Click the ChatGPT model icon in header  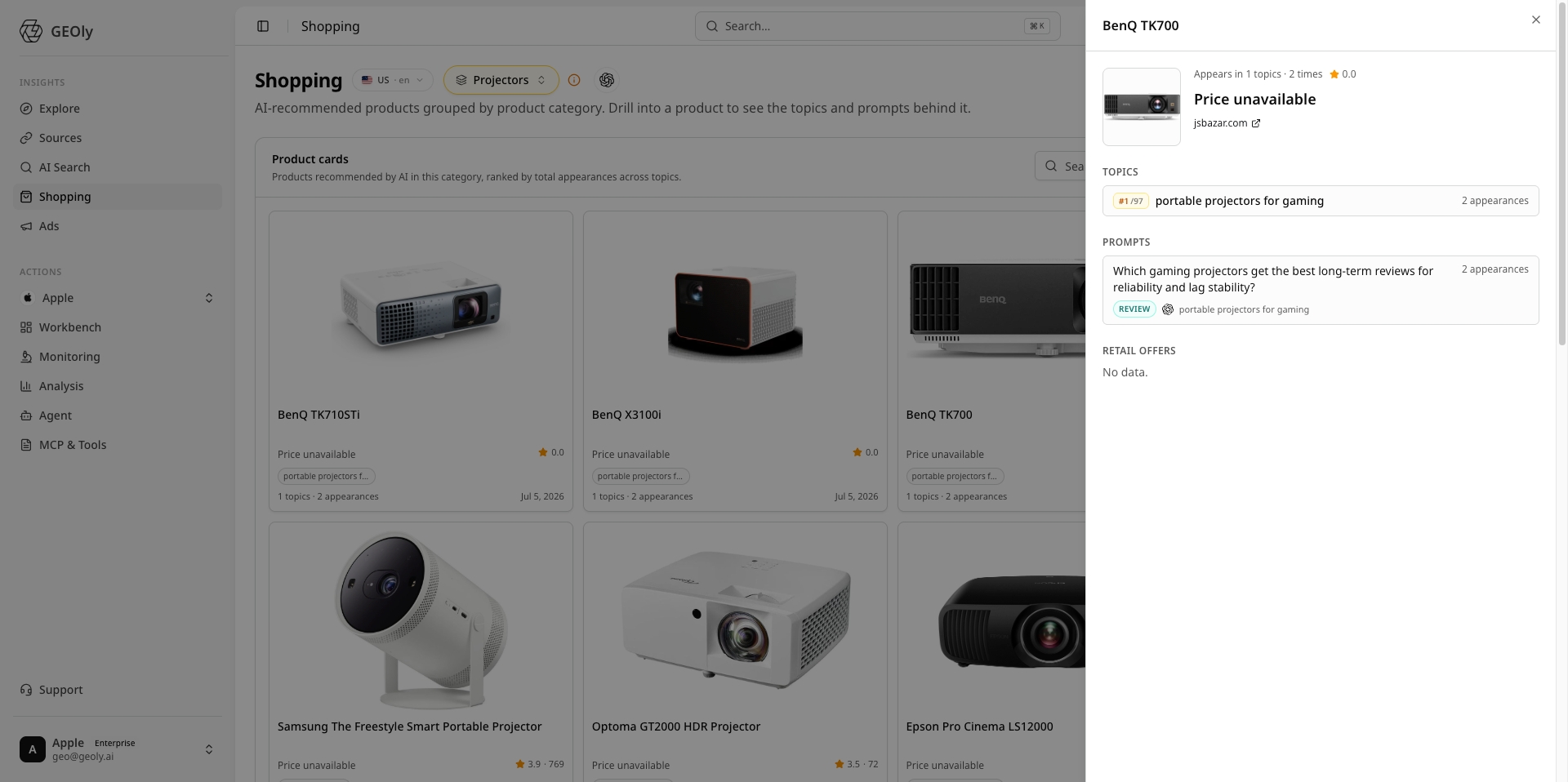pos(606,80)
